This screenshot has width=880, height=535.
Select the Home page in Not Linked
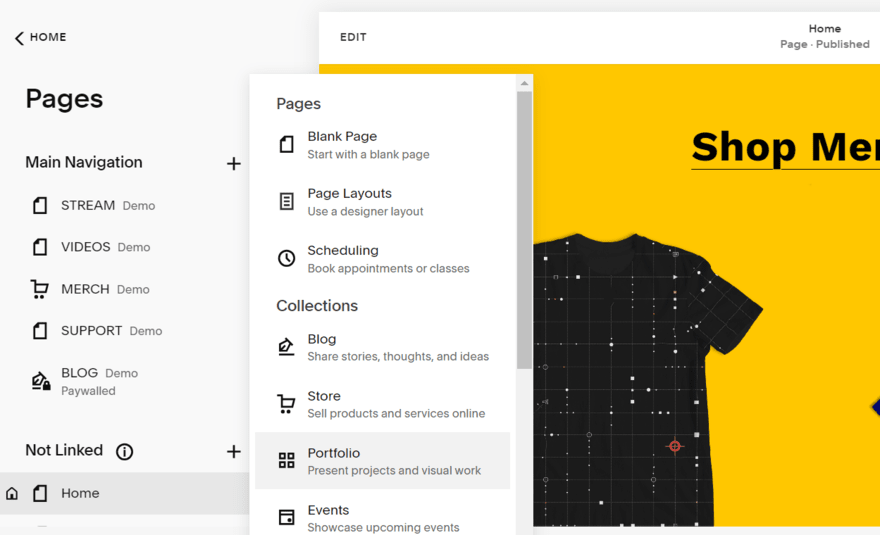[125, 493]
